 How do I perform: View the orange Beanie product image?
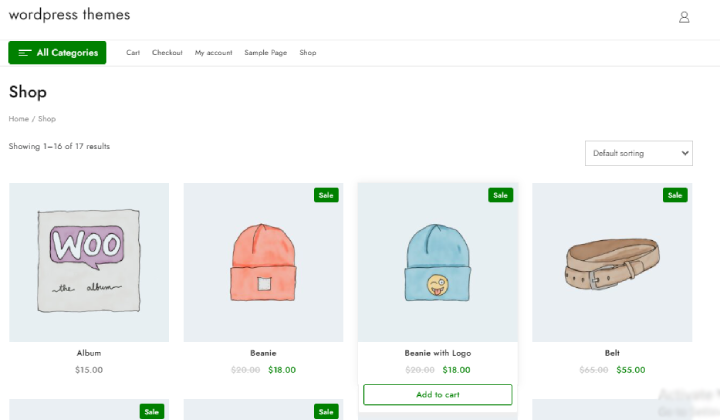click(263, 262)
